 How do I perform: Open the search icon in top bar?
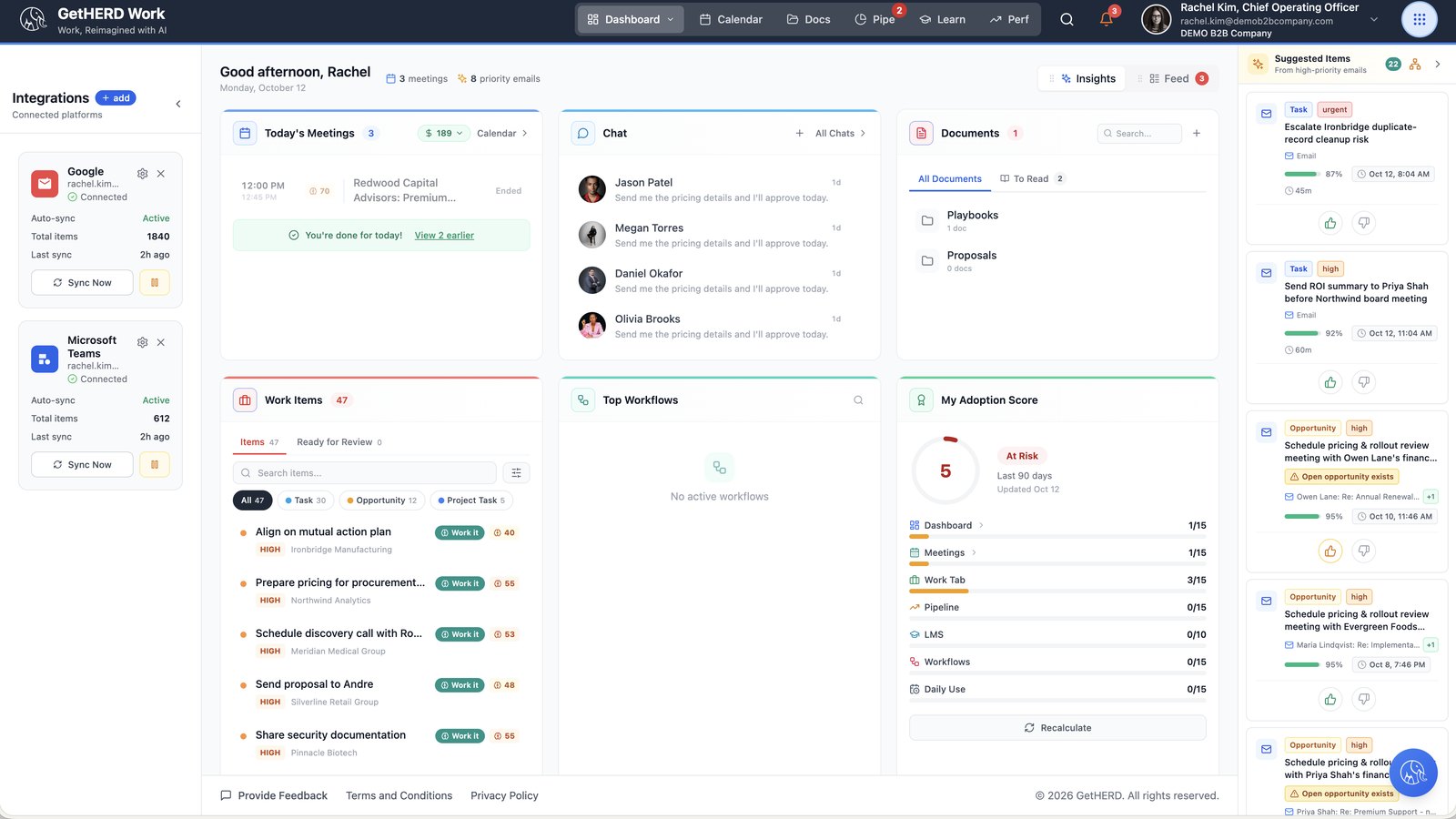(1067, 19)
